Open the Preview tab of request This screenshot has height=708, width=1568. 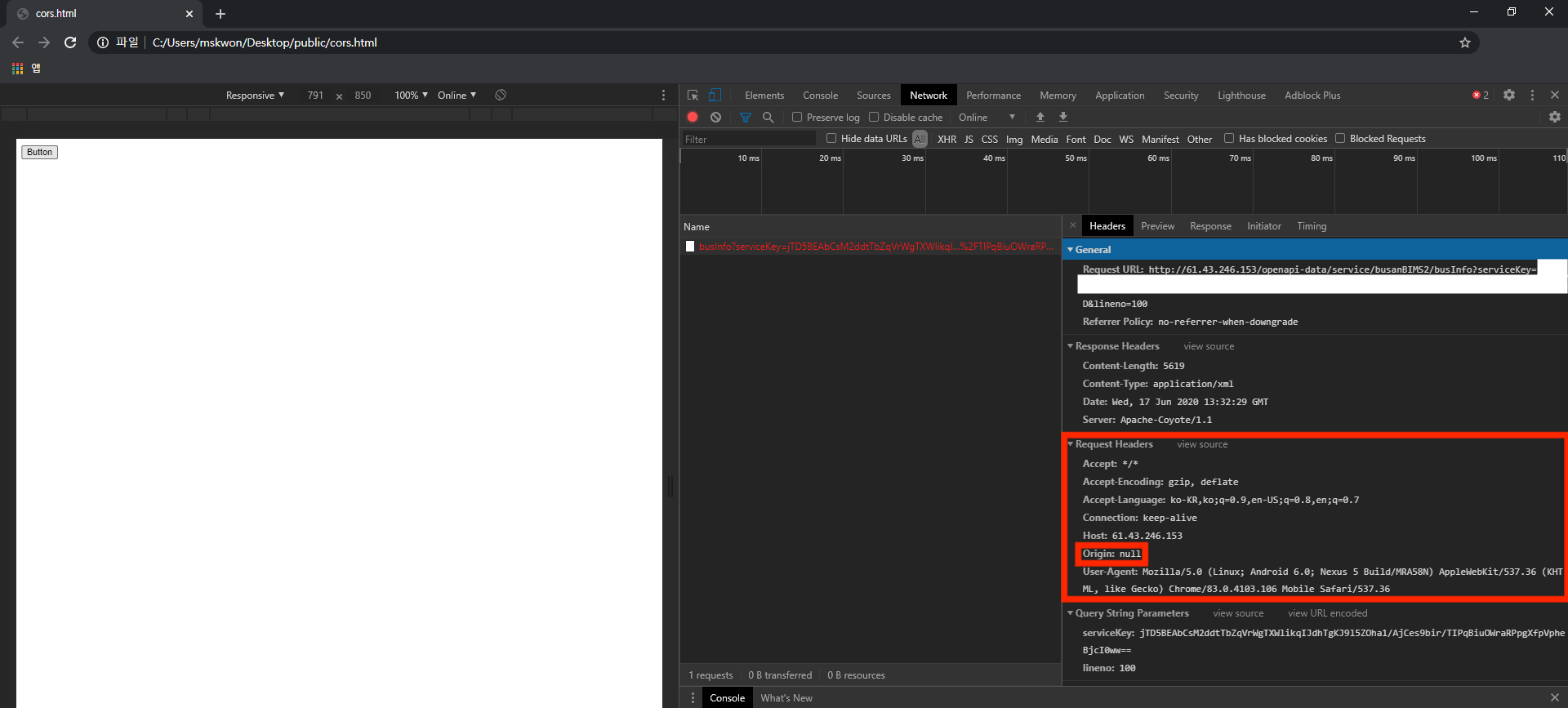click(1157, 226)
